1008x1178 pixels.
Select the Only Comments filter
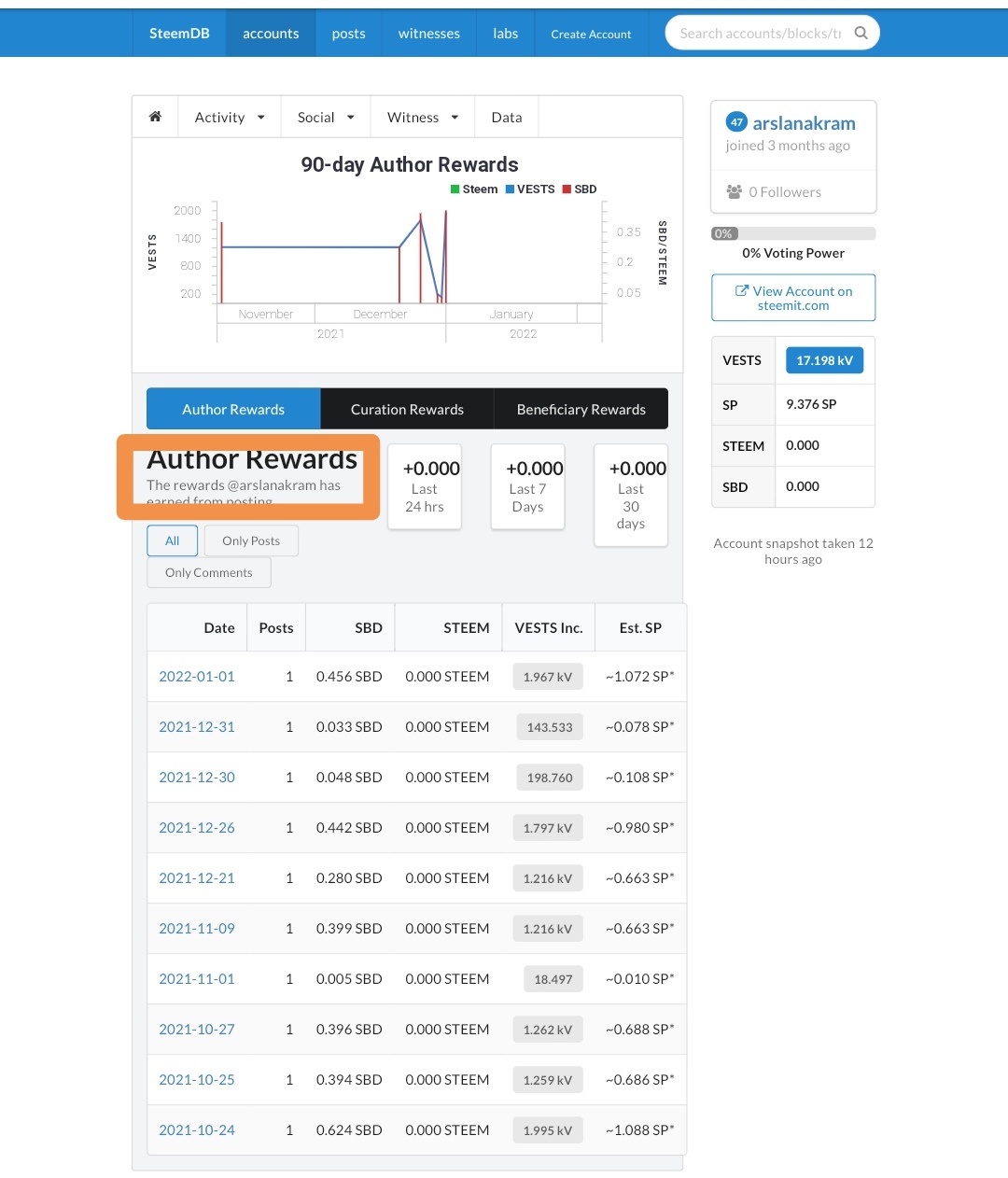point(209,572)
